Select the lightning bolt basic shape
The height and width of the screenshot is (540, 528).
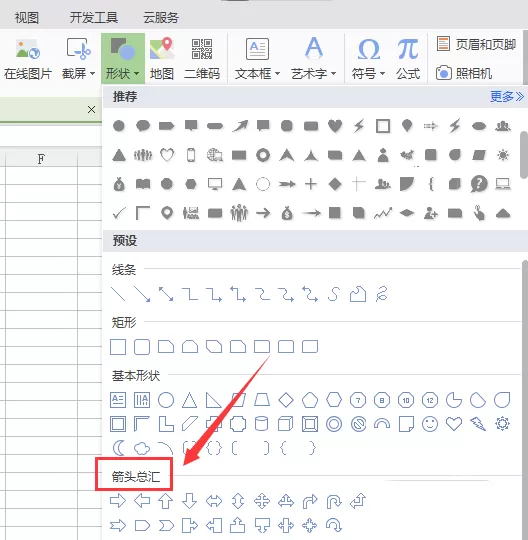[x=478, y=424]
